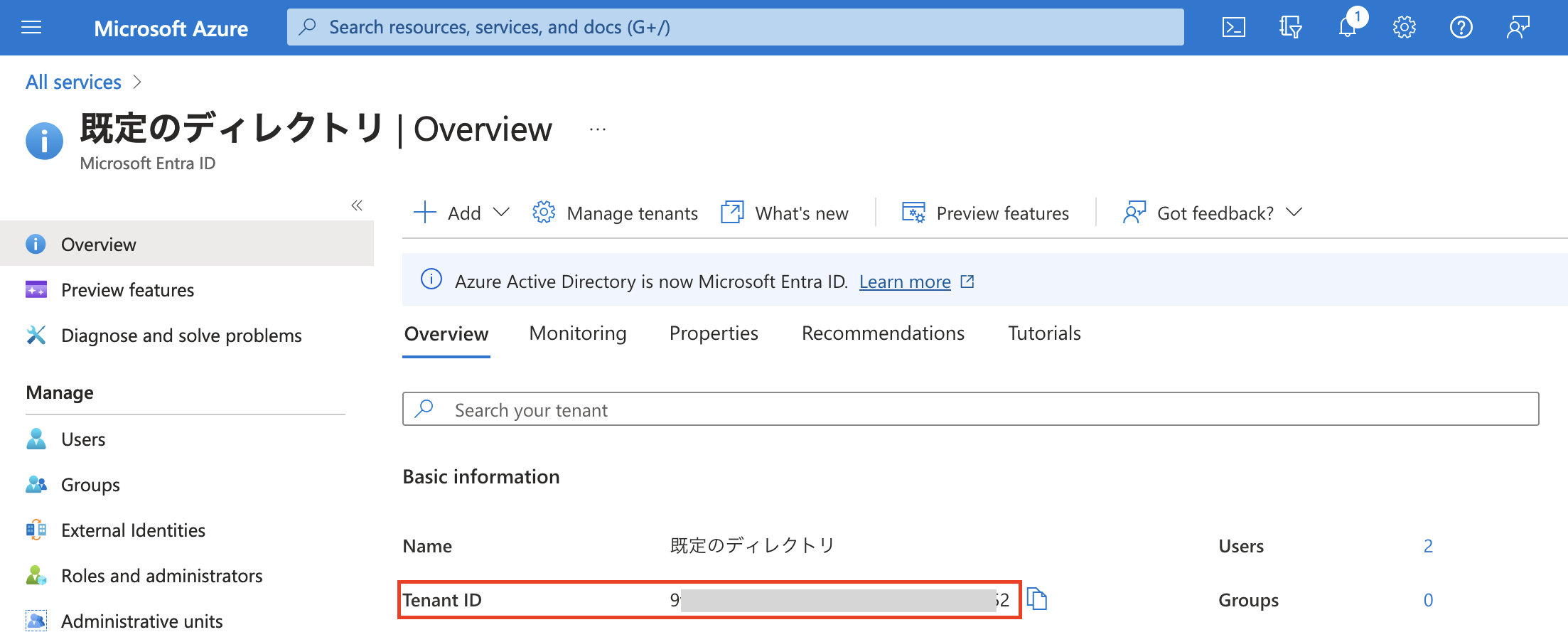Click the Users icon in the sidebar
Image resolution: width=1568 pixels, height=637 pixels.
[x=36, y=439]
